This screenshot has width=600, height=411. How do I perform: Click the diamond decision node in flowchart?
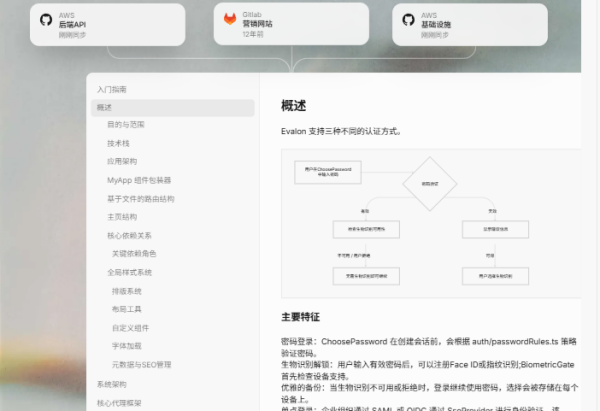430,184
